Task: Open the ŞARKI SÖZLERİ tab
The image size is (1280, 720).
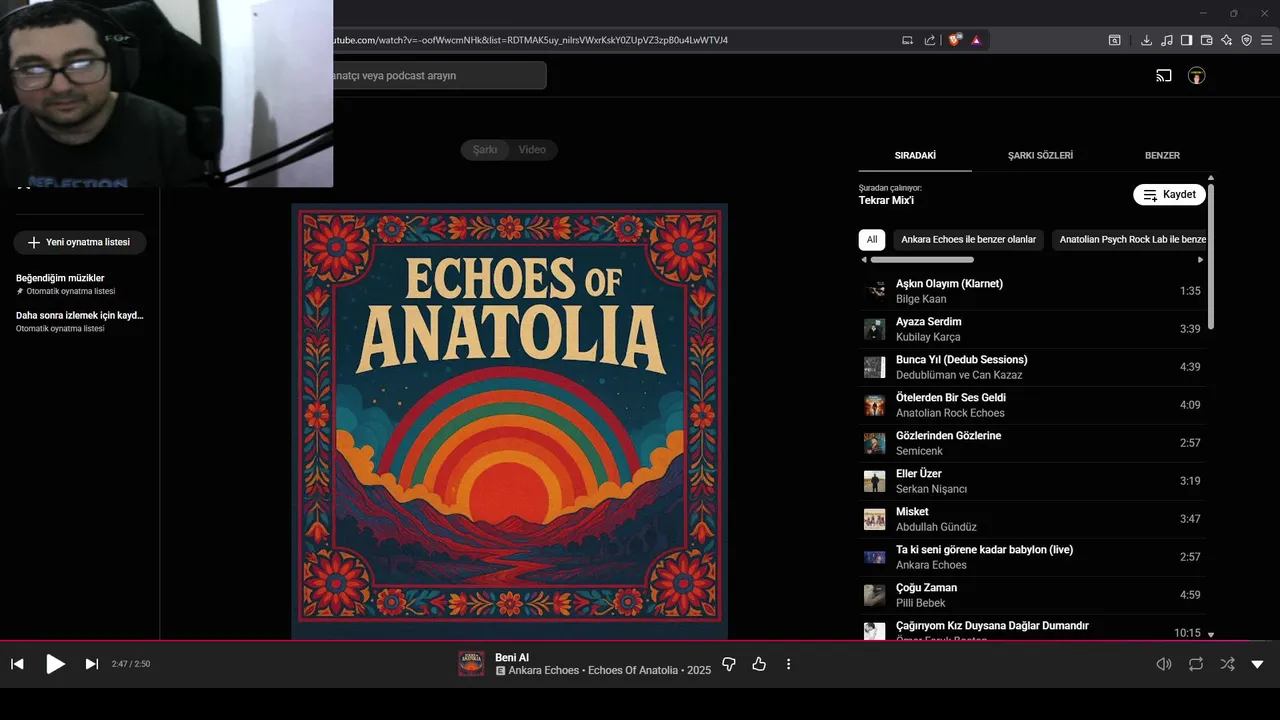Action: coord(1040,155)
